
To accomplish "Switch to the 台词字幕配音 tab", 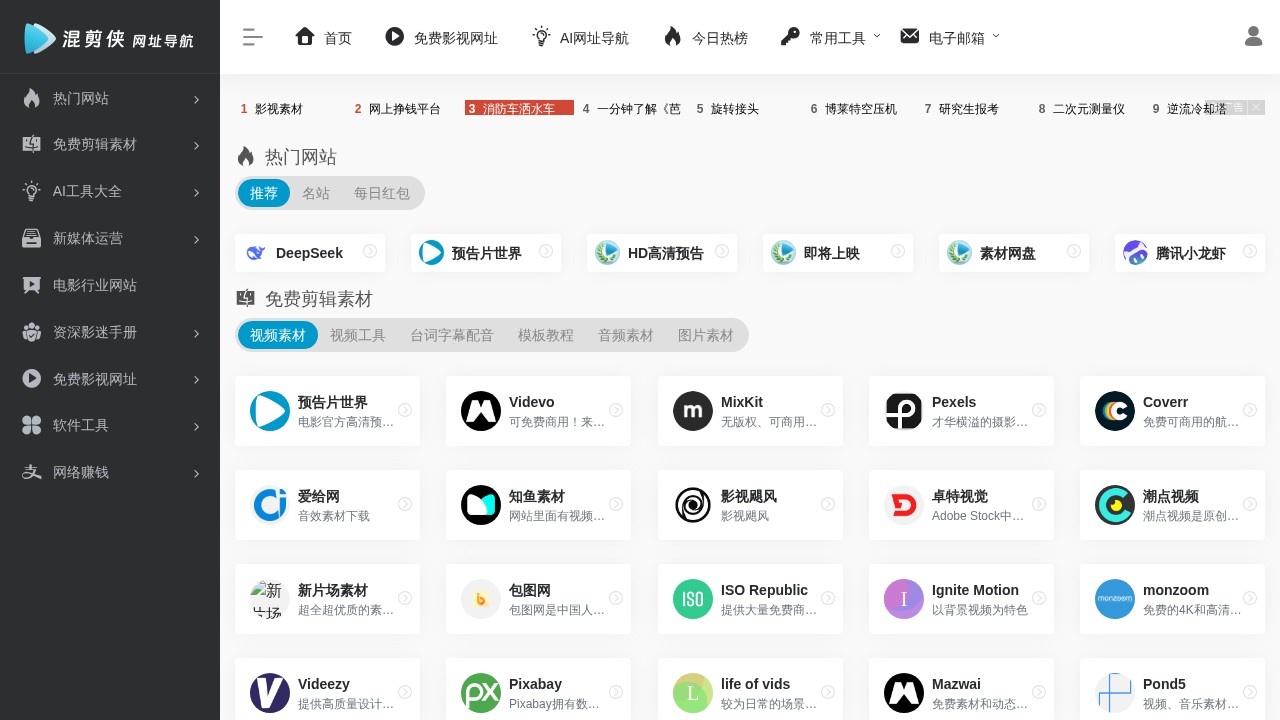I will click(x=452, y=335).
